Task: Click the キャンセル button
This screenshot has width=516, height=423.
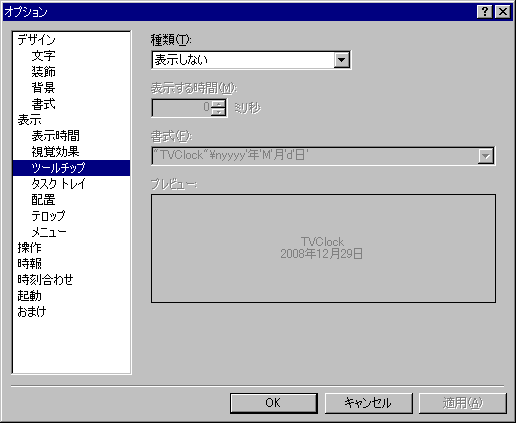Action: click(368, 403)
